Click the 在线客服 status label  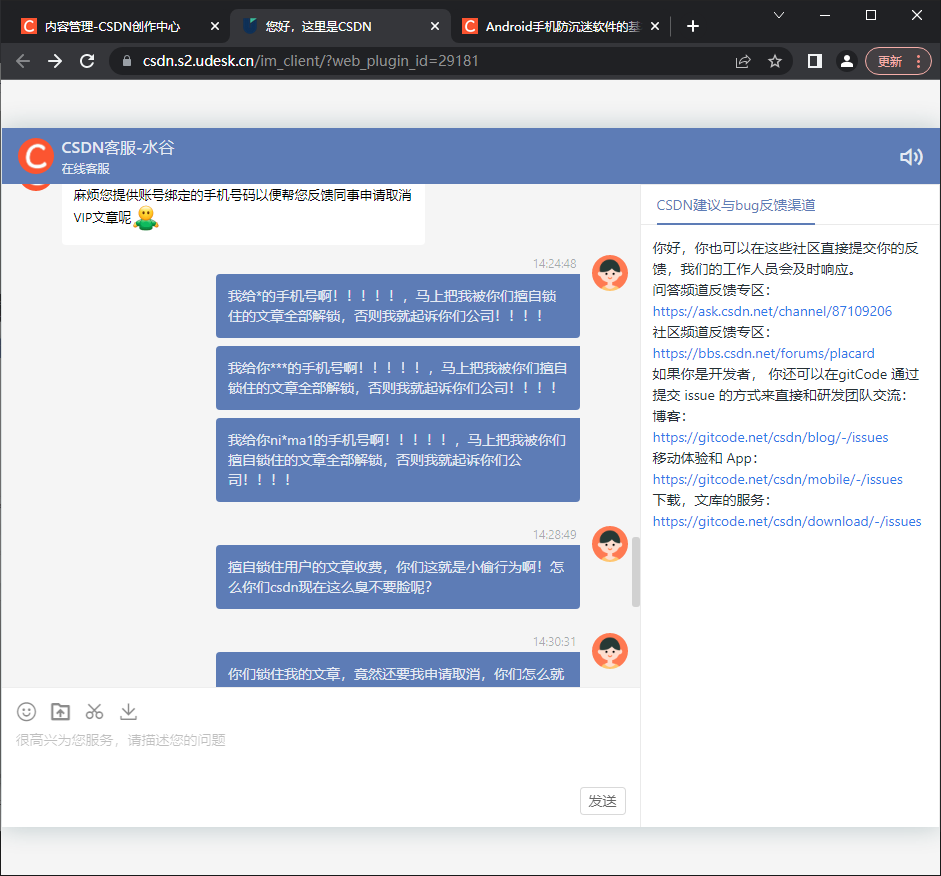click(x=85, y=169)
